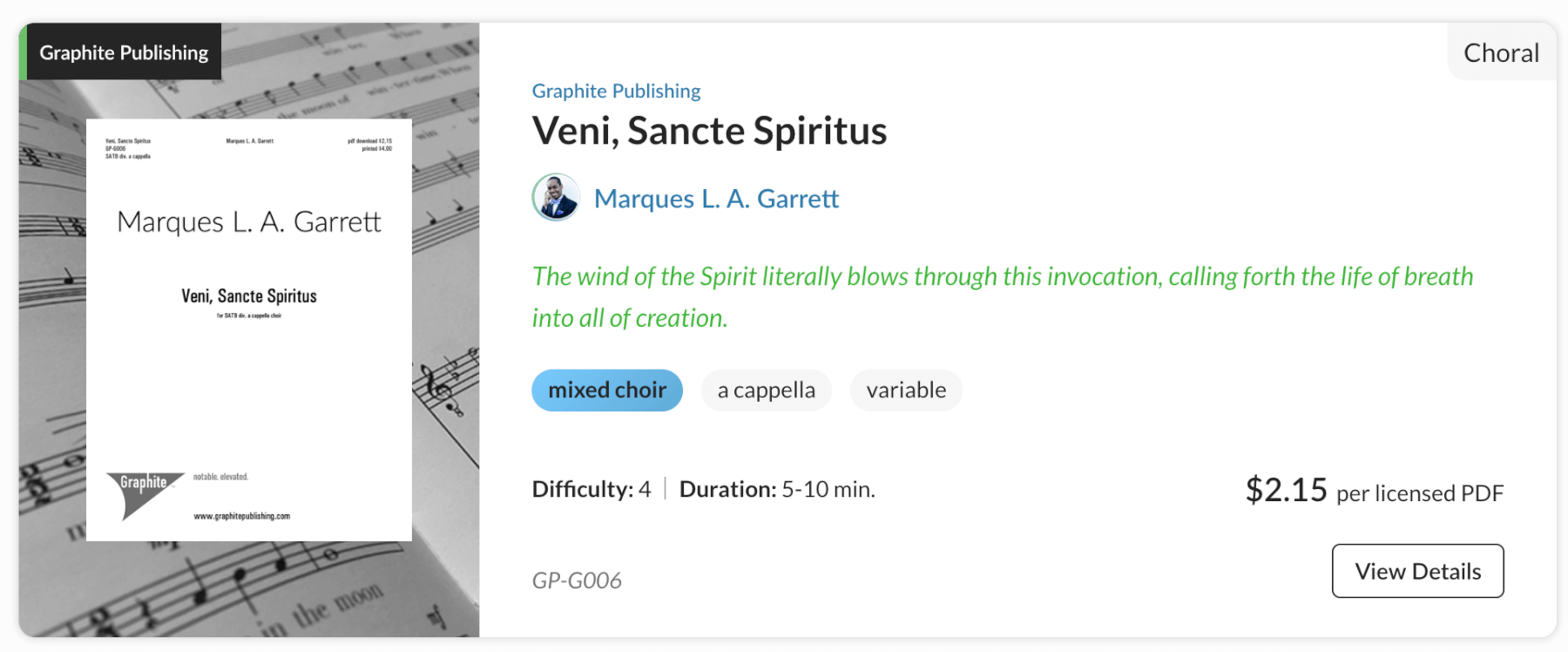Click the View Details button
The width and height of the screenshot is (1568, 652).
point(1417,571)
